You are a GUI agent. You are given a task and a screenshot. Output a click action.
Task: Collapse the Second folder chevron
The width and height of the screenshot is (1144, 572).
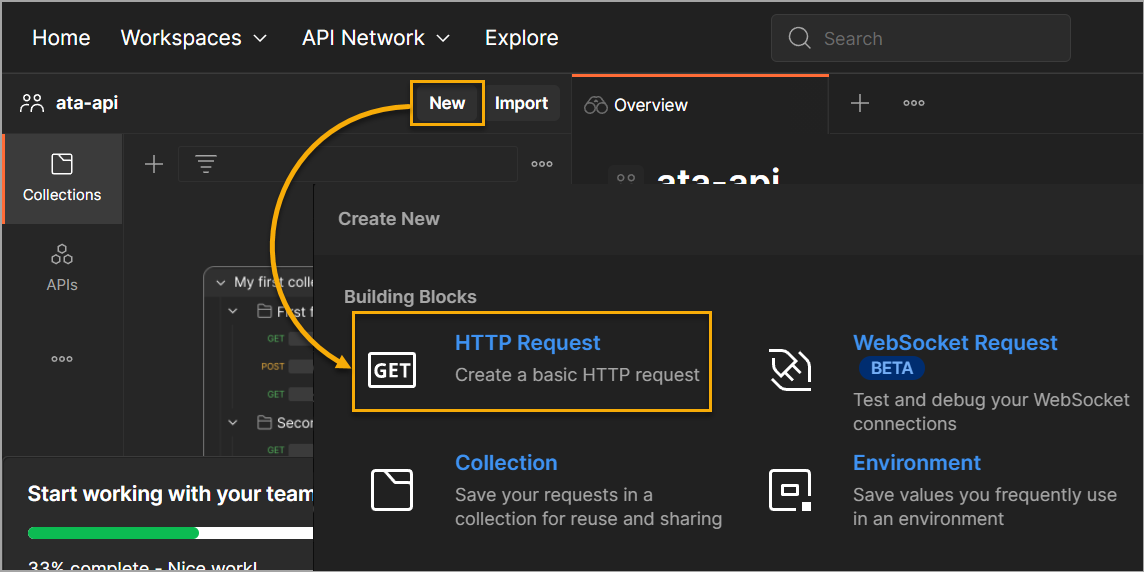coord(233,422)
